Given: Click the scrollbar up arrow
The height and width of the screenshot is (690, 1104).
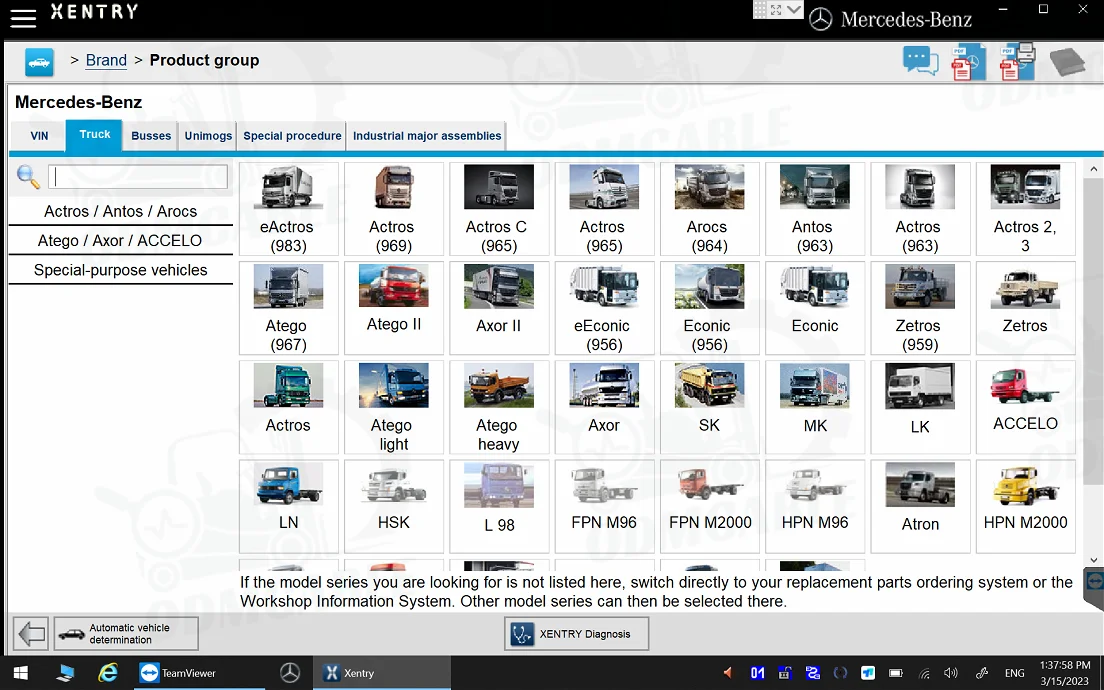Looking at the screenshot, I should click(x=1093, y=169).
